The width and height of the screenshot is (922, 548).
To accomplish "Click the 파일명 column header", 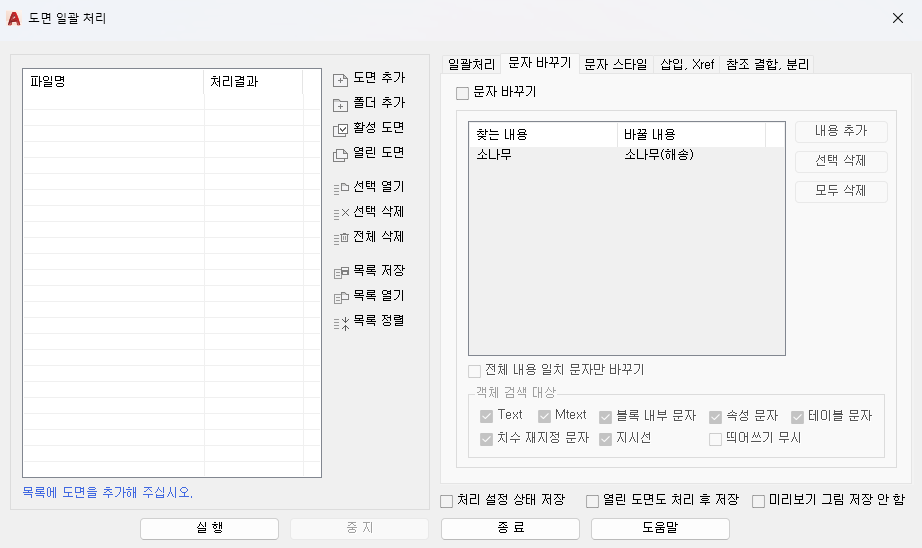I will click(x=113, y=82).
